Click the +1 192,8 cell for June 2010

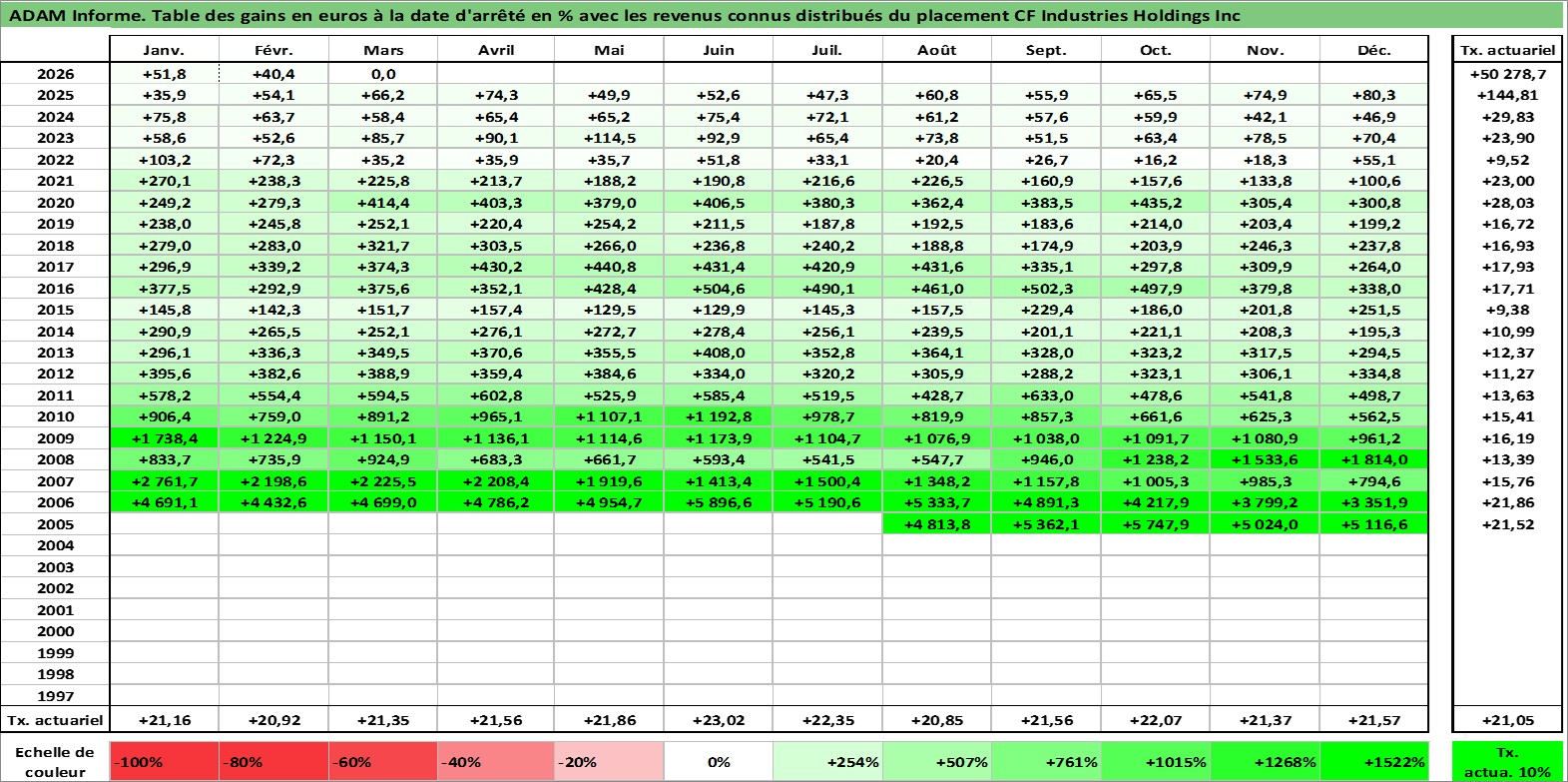point(719,416)
